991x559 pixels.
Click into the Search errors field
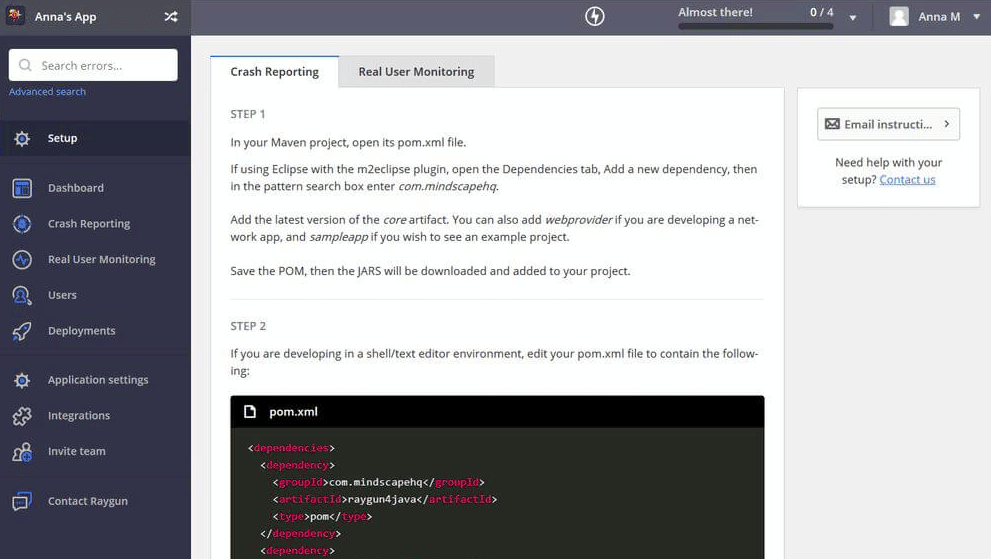tap(93, 65)
